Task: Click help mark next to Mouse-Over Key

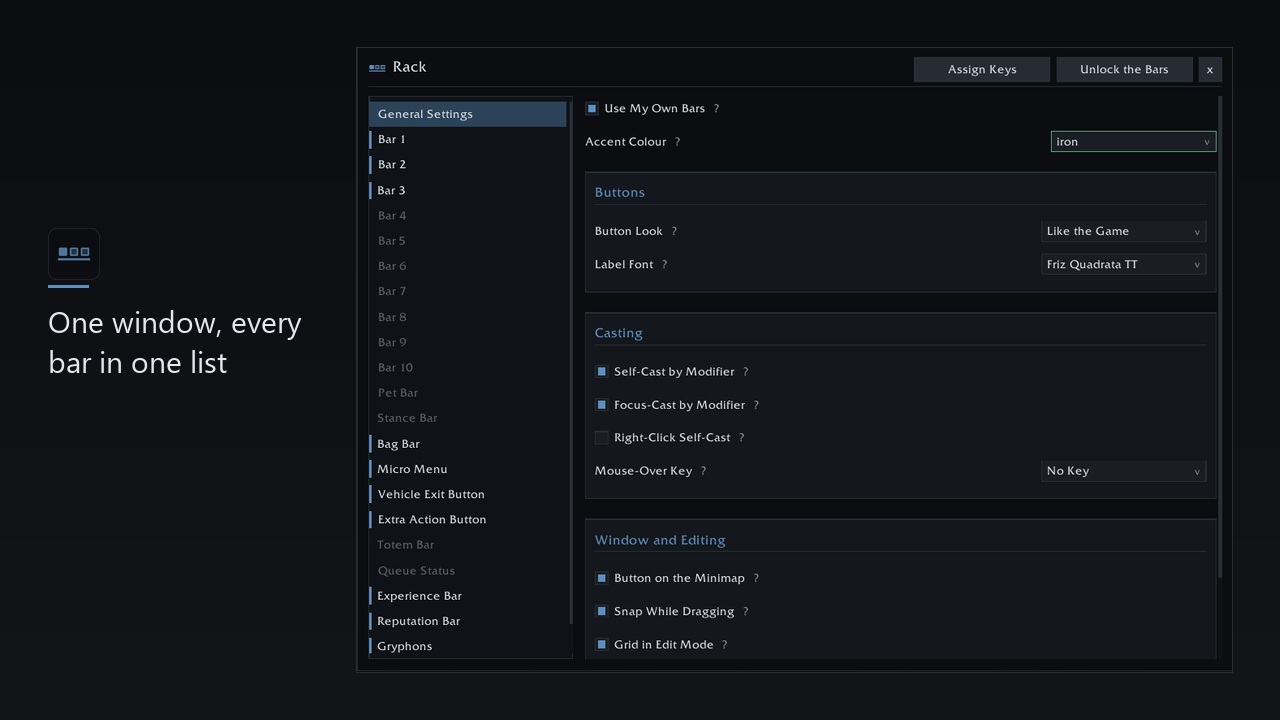Action: pyautogui.click(x=703, y=471)
